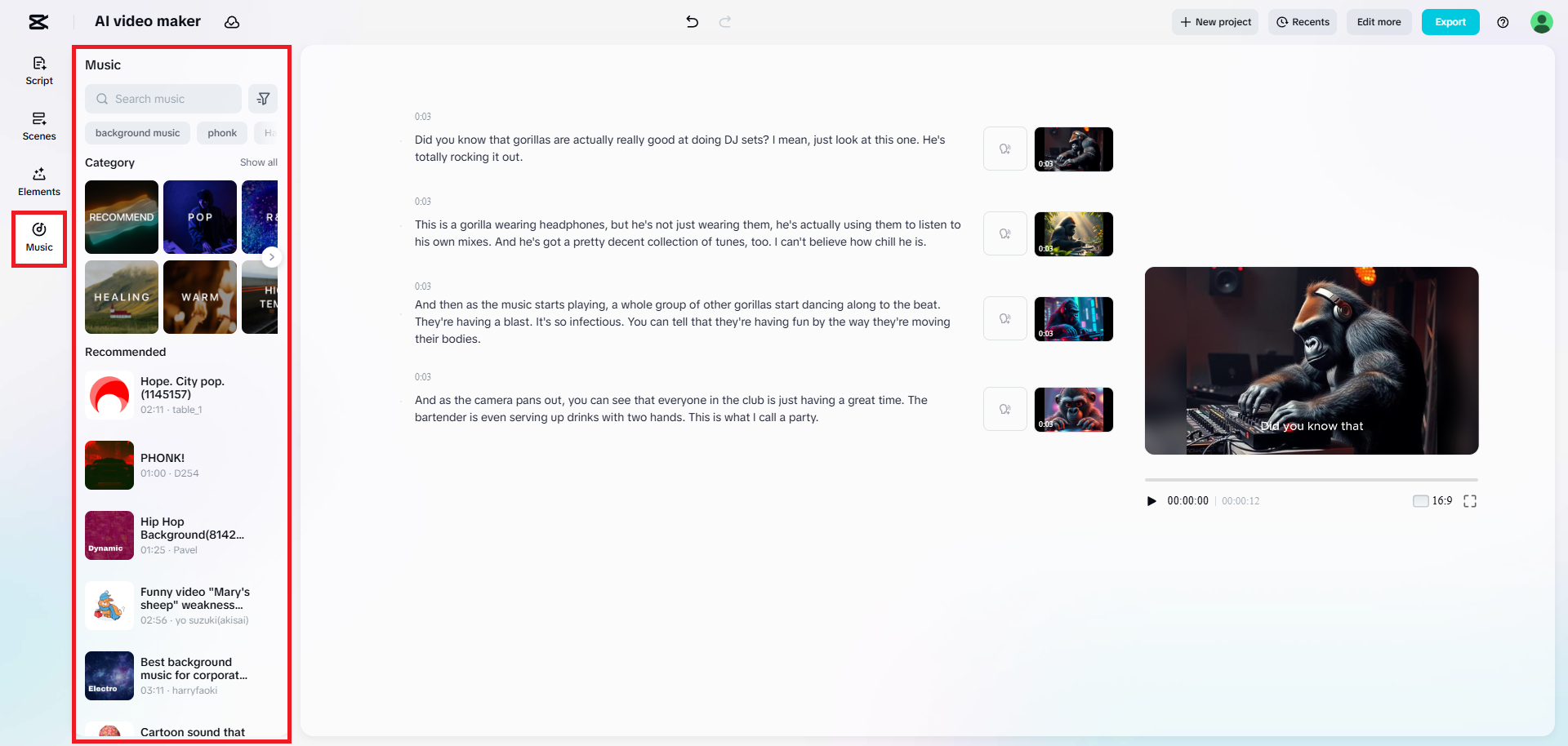
Task: Click the voice icon for the DJ sets scene
Action: pyautogui.click(x=1005, y=149)
